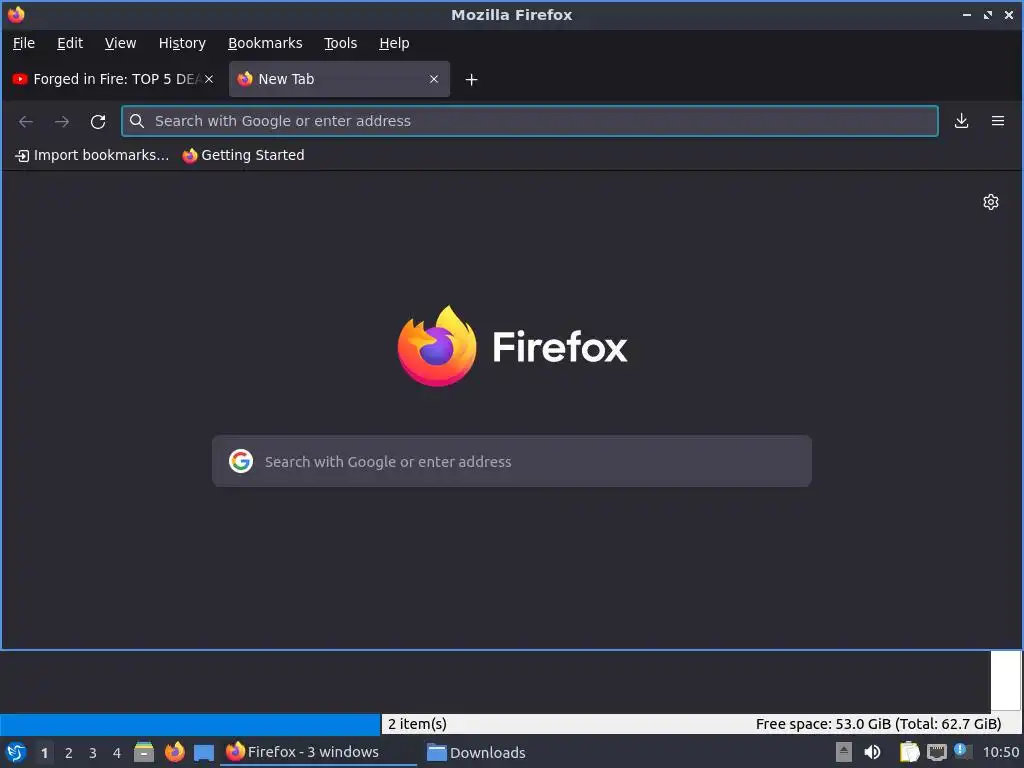Screen dimensions: 1024x768
Task: Open the Tools menu
Action: (340, 43)
